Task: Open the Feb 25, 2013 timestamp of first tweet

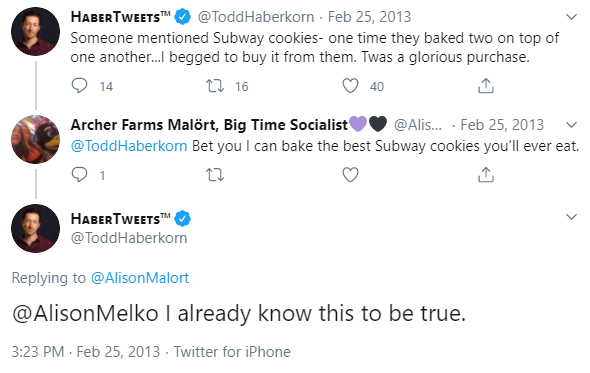Action: tap(370, 17)
